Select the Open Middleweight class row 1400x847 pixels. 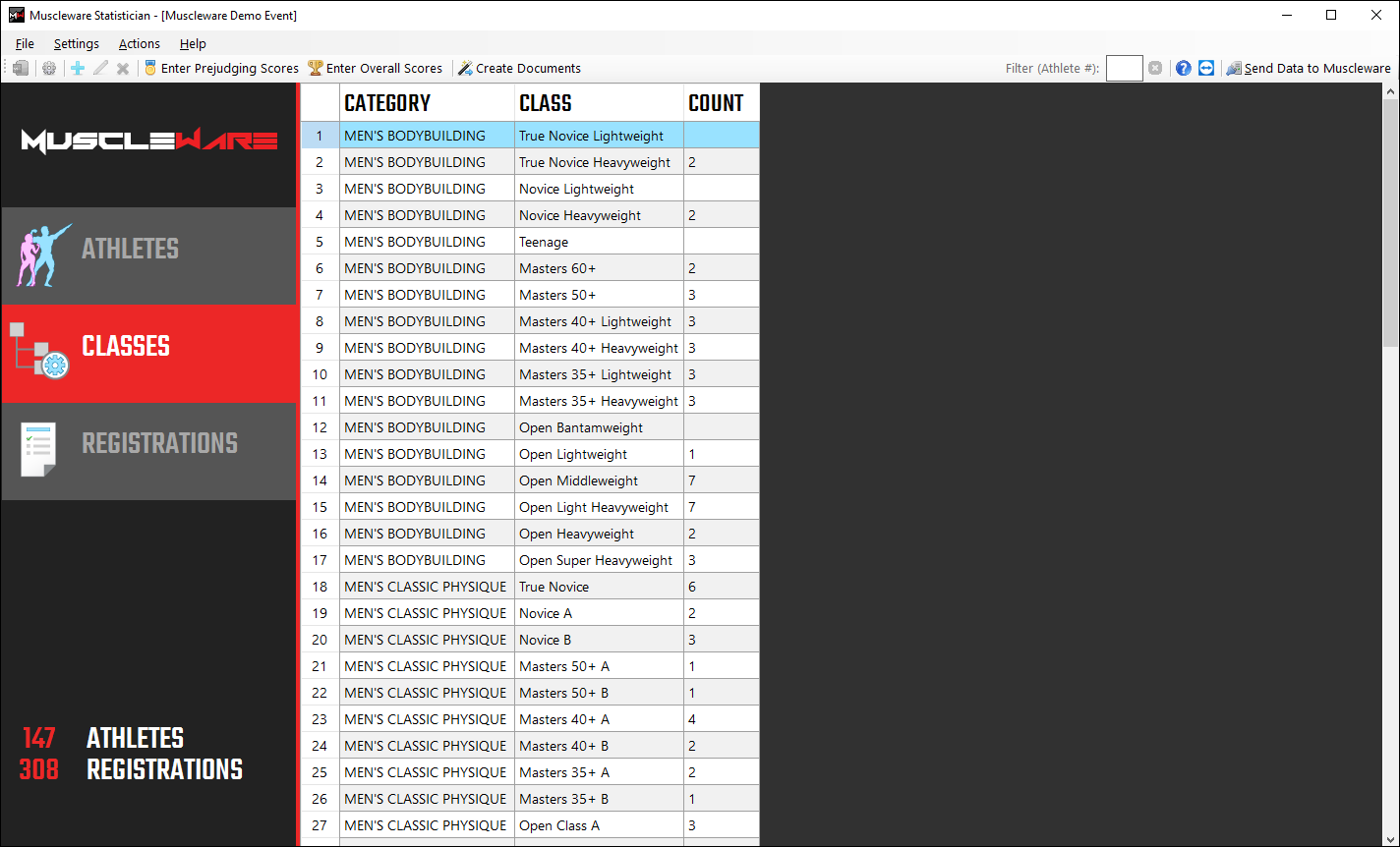[578, 480]
